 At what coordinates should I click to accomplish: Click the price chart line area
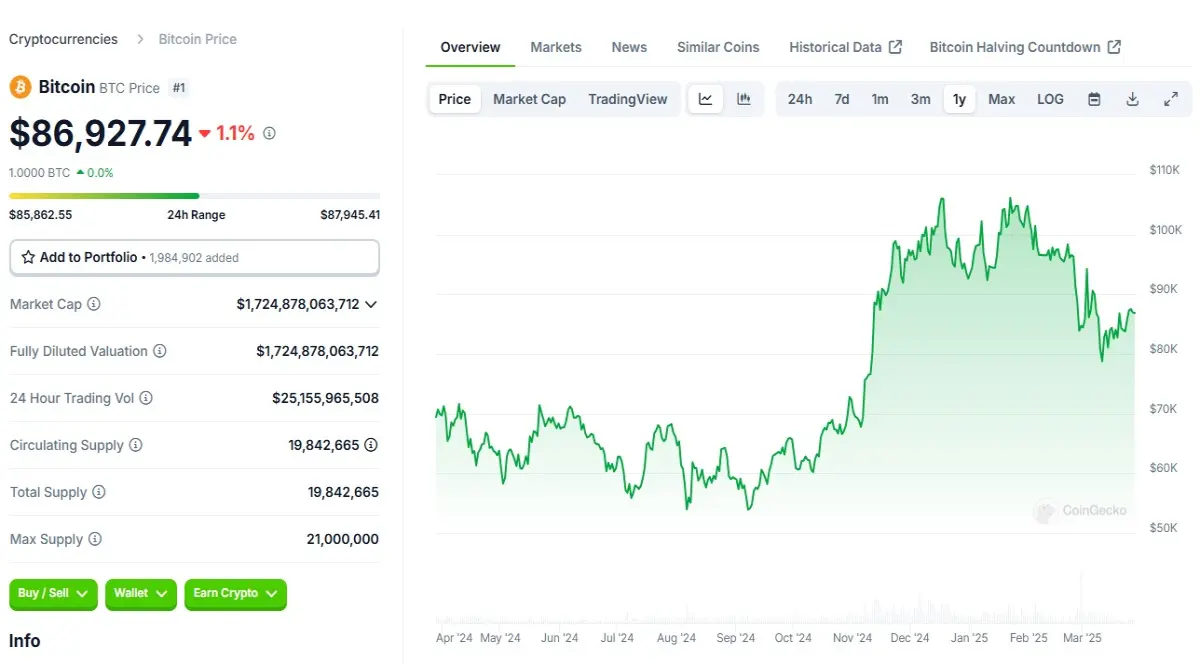[785, 355]
